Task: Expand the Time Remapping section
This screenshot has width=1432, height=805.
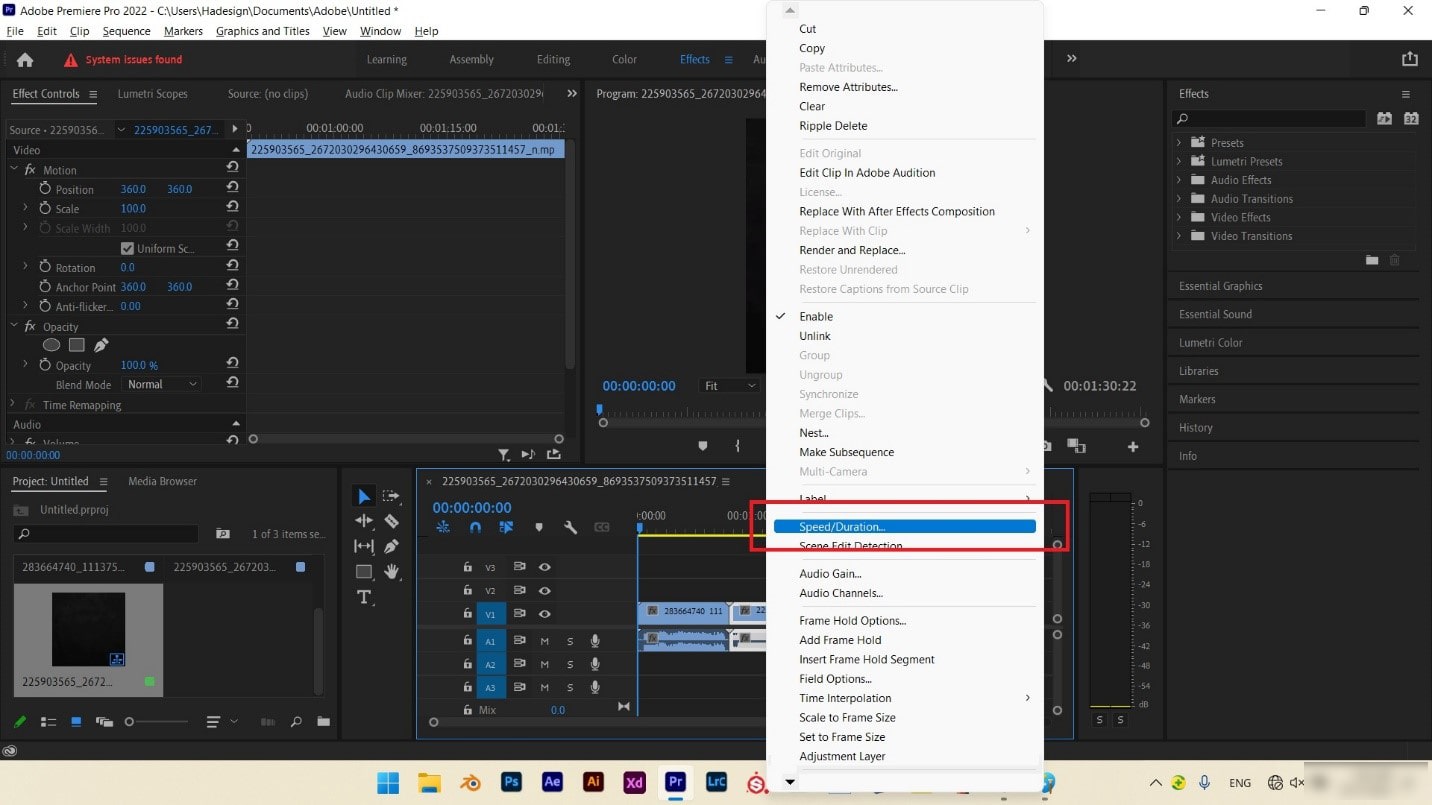Action: (x=13, y=404)
